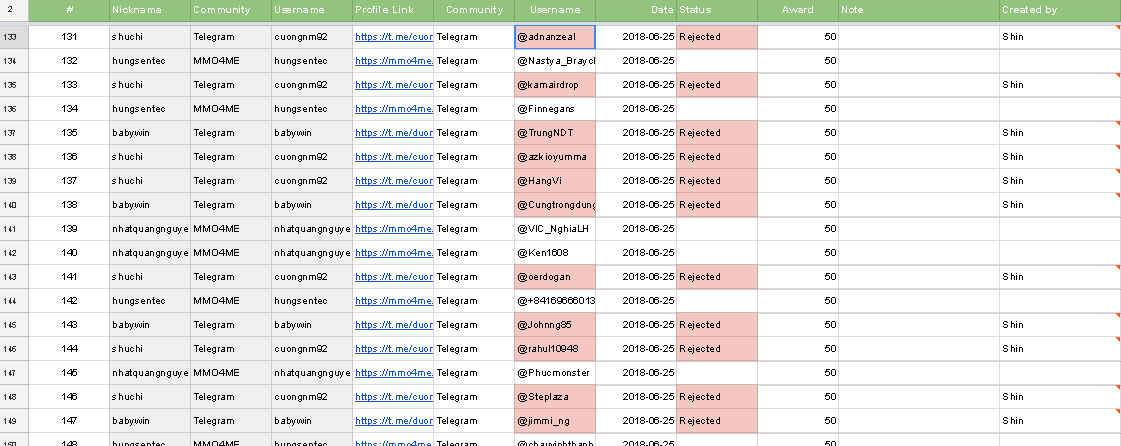The height and width of the screenshot is (446, 1121).
Task: Select row header 143
Action: [x=11, y=277]
